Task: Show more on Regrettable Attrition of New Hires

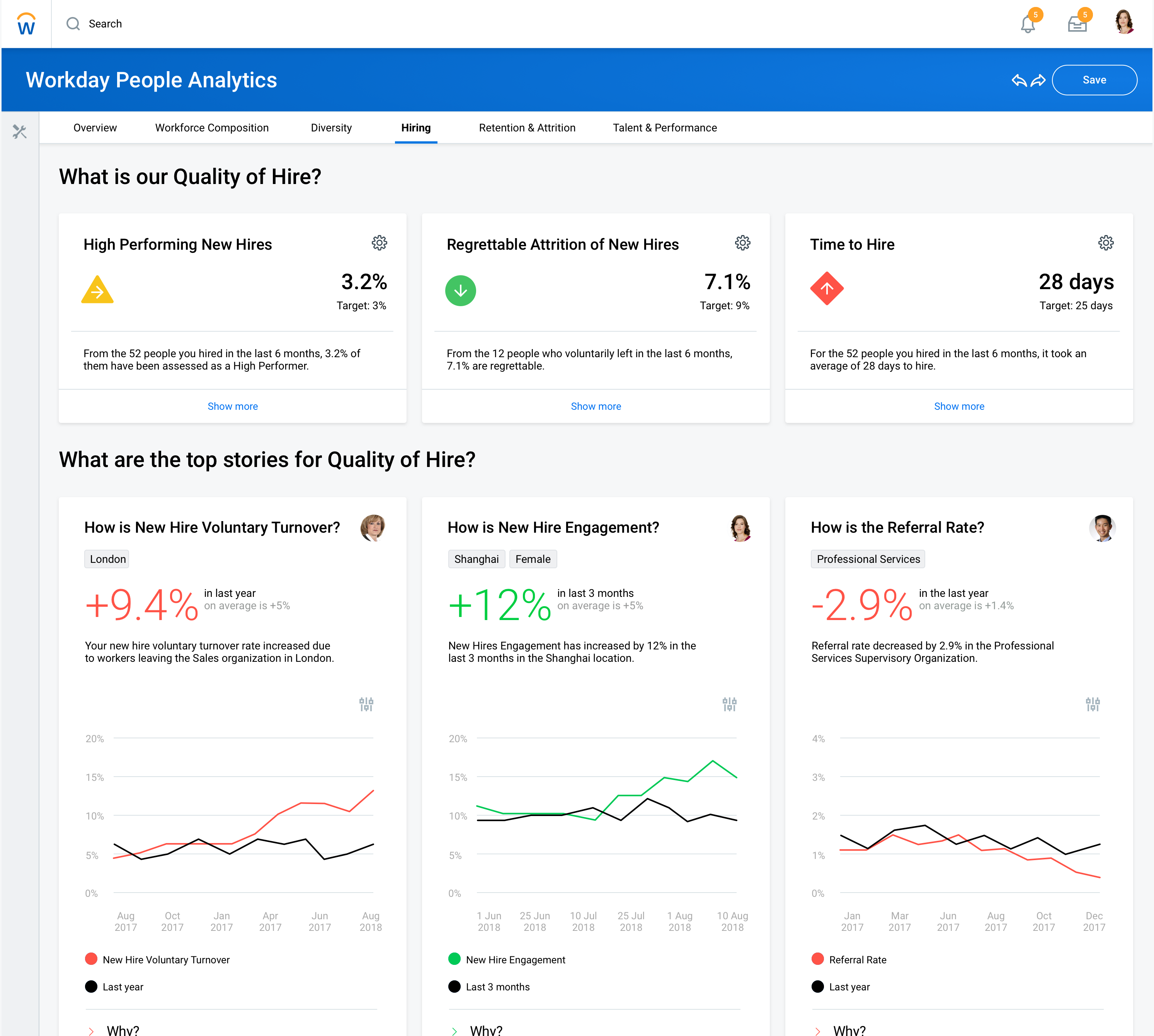Action: [x=596, y=406]
